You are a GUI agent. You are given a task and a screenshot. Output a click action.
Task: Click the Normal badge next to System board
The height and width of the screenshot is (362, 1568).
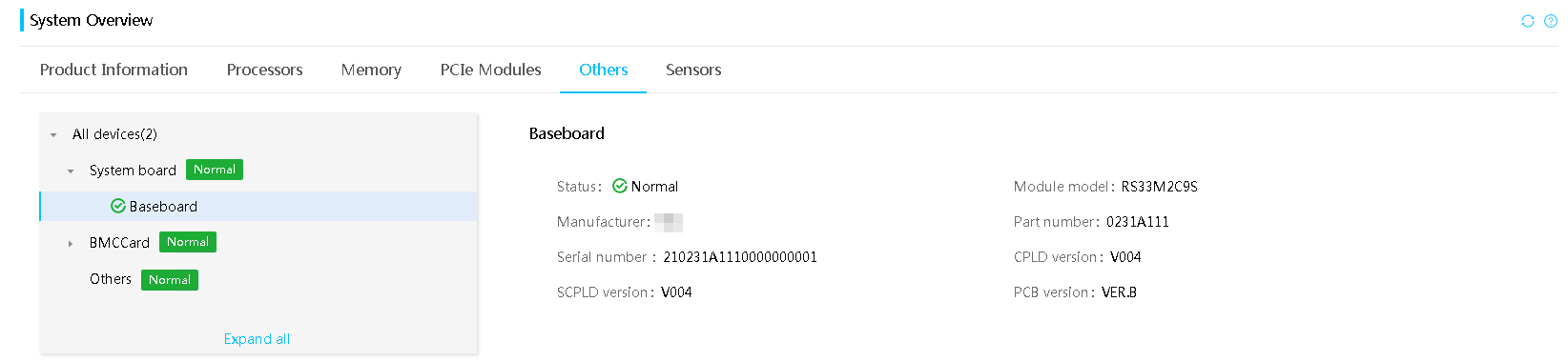click(215, 170)
